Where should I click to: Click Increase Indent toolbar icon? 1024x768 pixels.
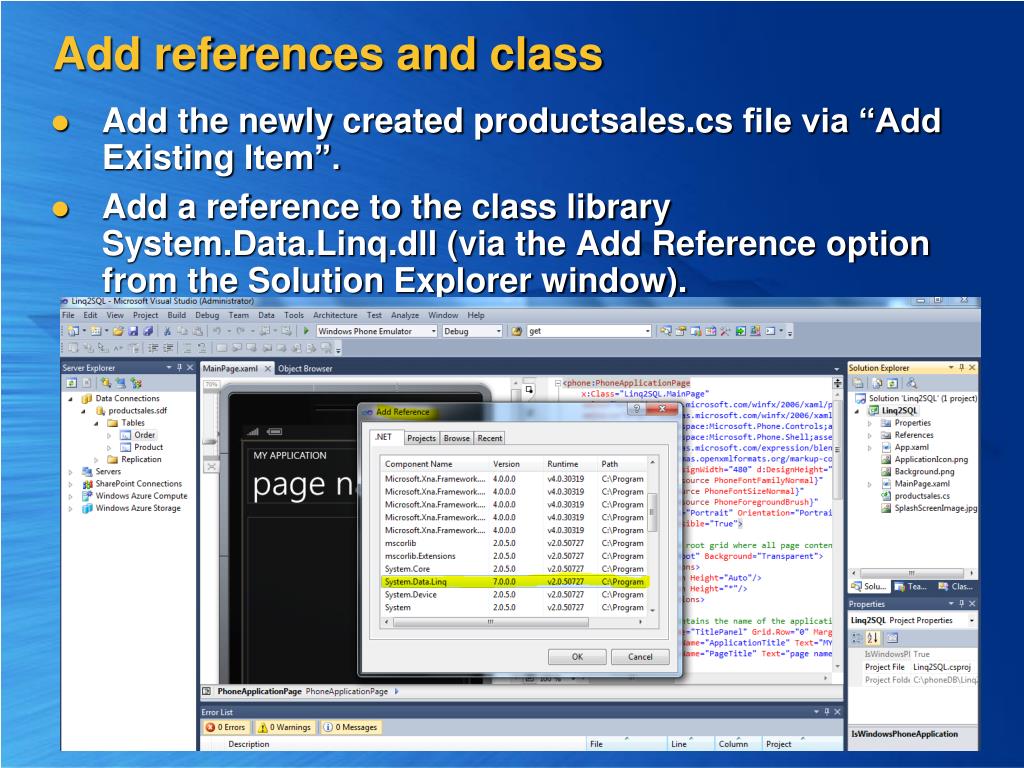click(168, 348)
